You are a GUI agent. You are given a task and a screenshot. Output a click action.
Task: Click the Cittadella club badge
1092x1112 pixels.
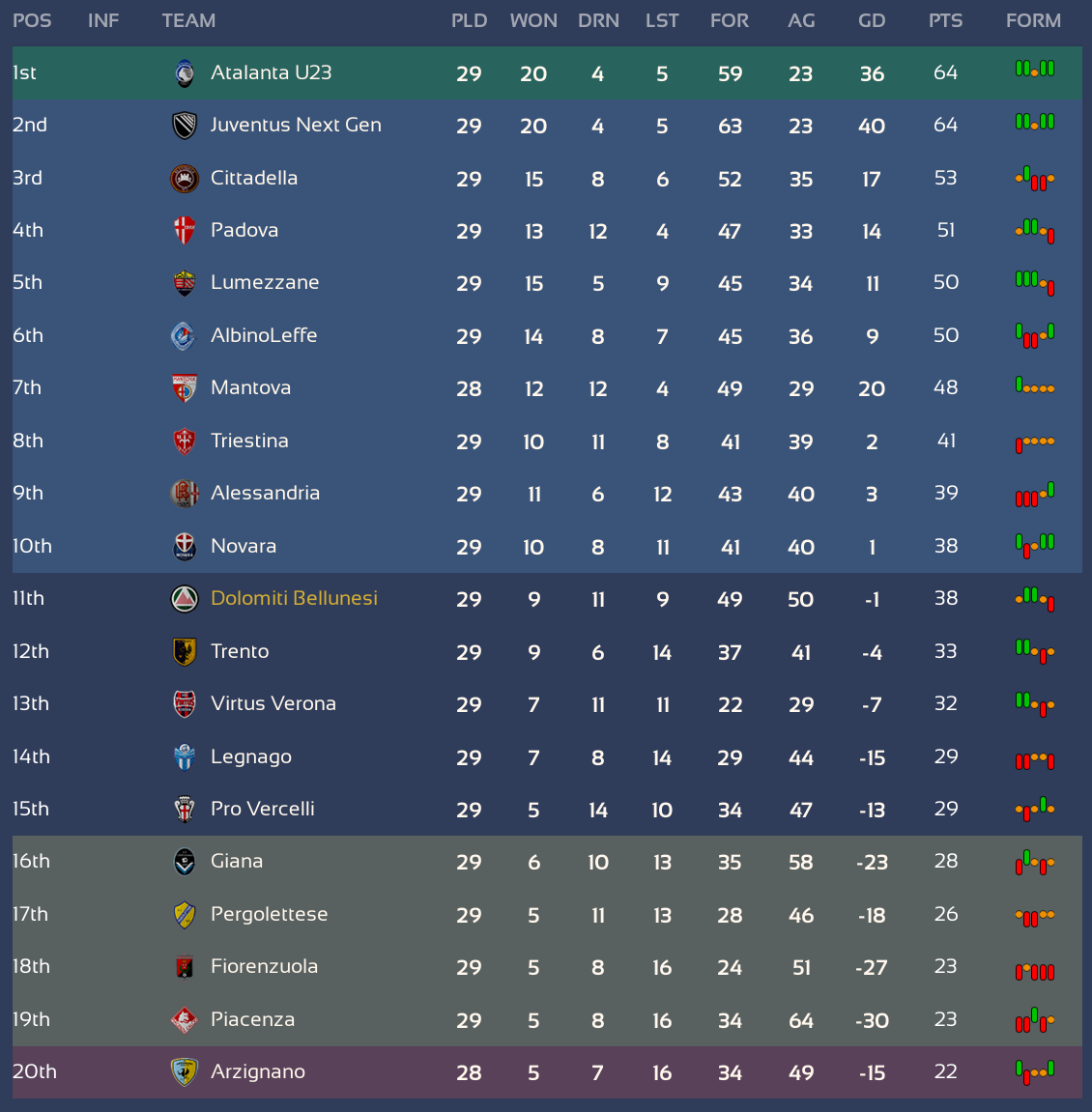(185, 179)
